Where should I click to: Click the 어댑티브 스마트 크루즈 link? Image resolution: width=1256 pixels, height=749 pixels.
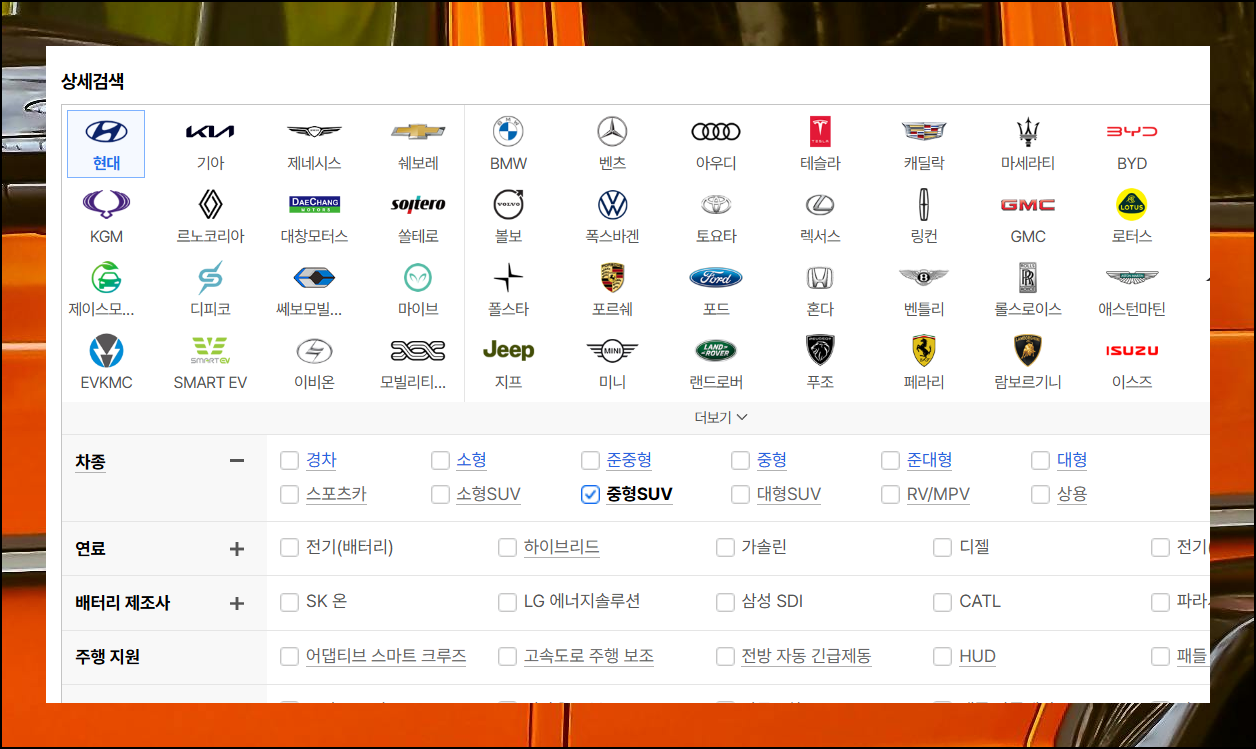click(386, 656)
